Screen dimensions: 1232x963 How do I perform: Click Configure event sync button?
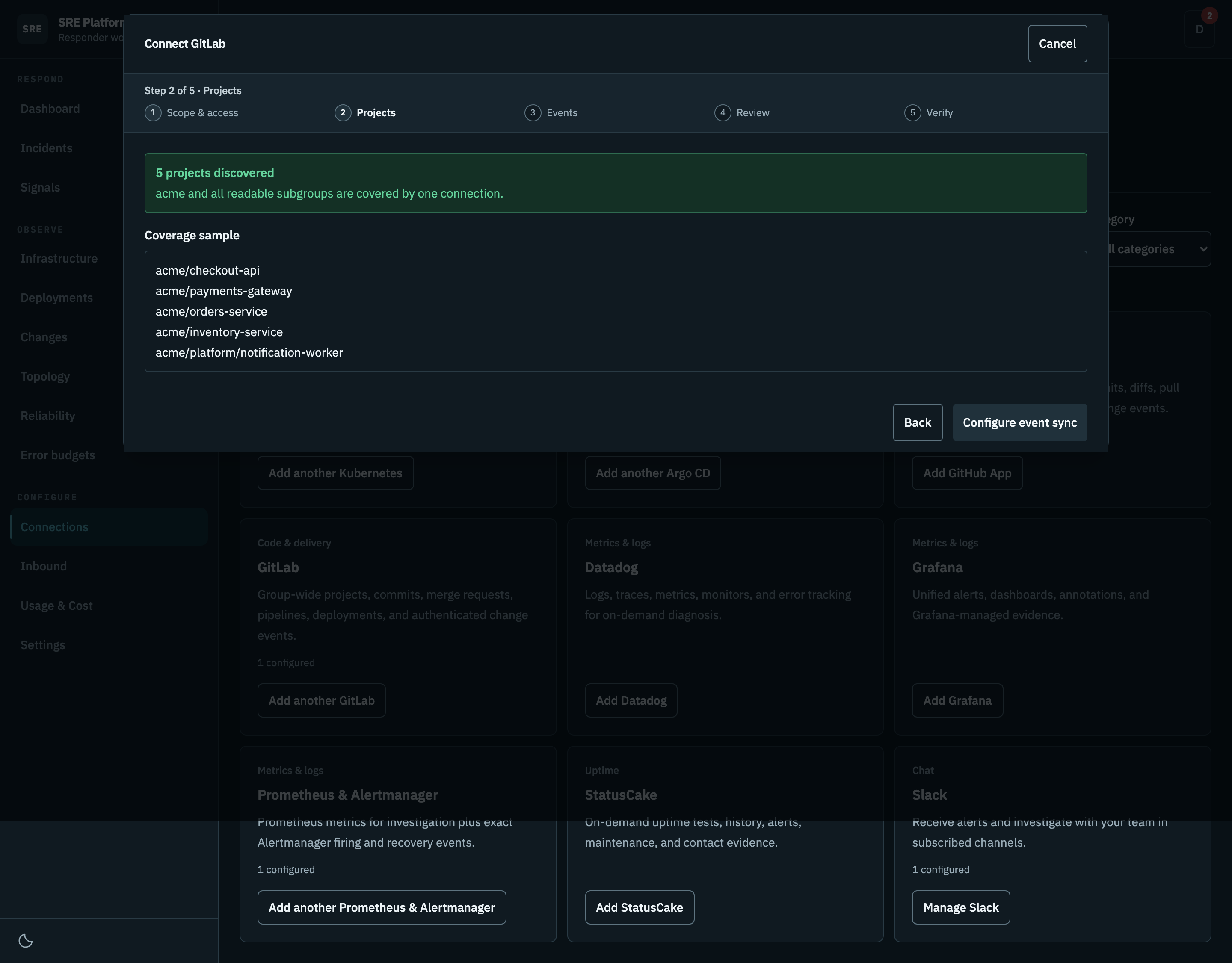(x=1019, y=422)
